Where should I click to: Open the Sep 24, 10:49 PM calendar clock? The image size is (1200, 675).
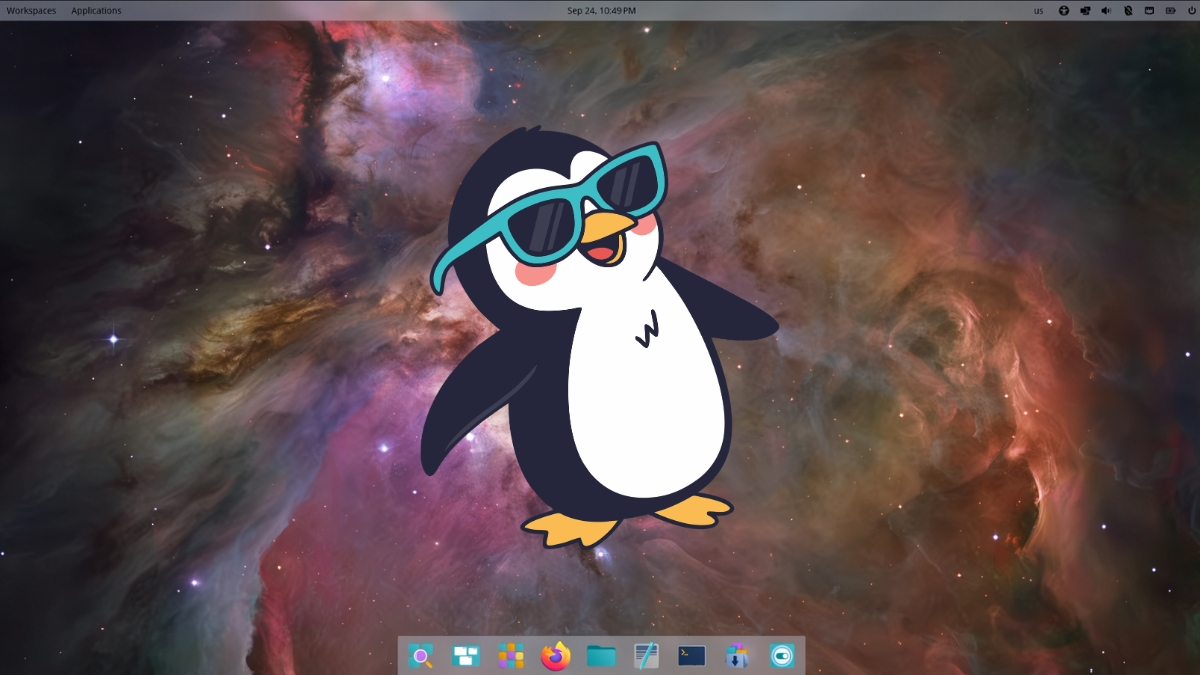coord(601,11)
